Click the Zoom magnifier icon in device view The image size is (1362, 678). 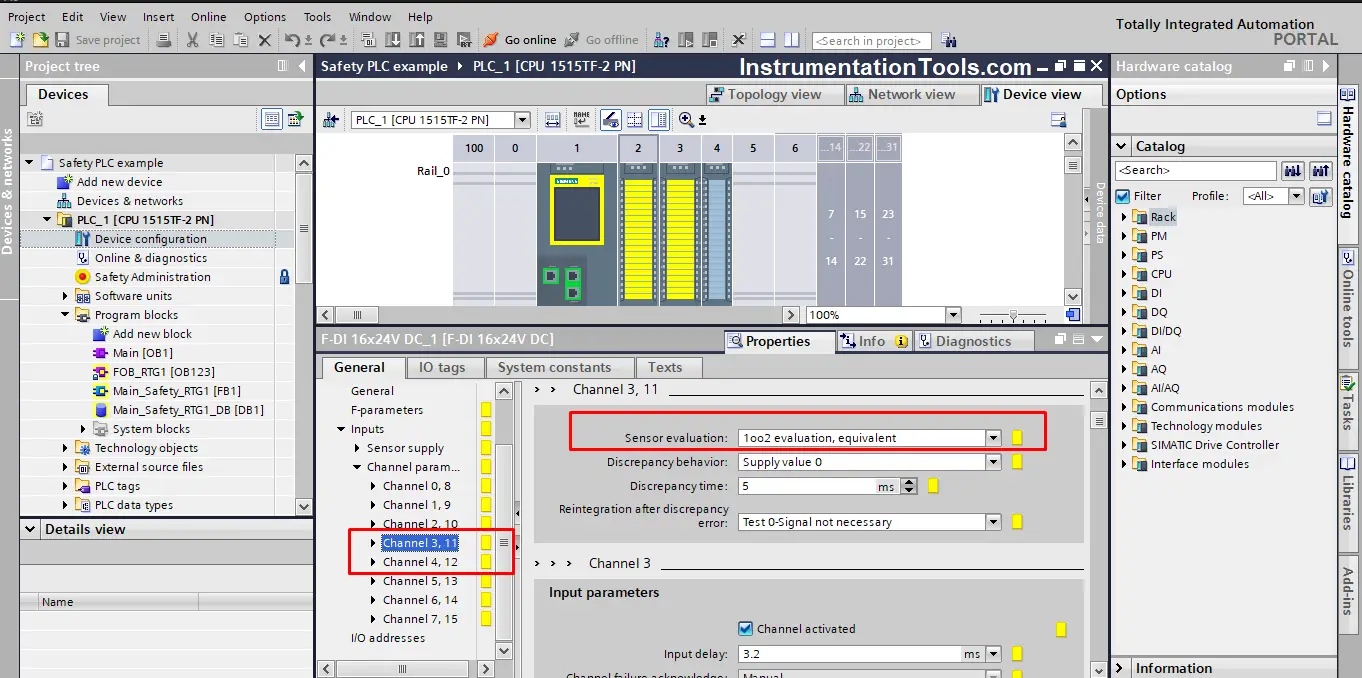click(686, 120)
